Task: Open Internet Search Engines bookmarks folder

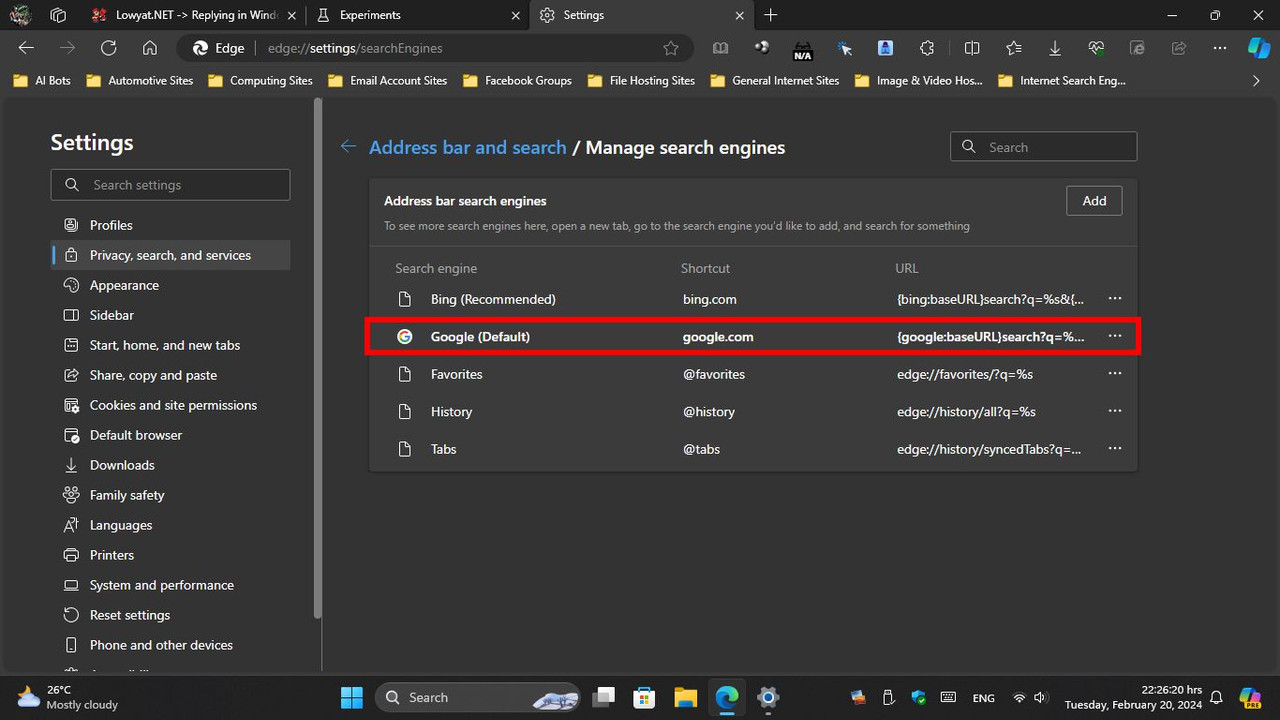Action: click(x=1062, y=81)
